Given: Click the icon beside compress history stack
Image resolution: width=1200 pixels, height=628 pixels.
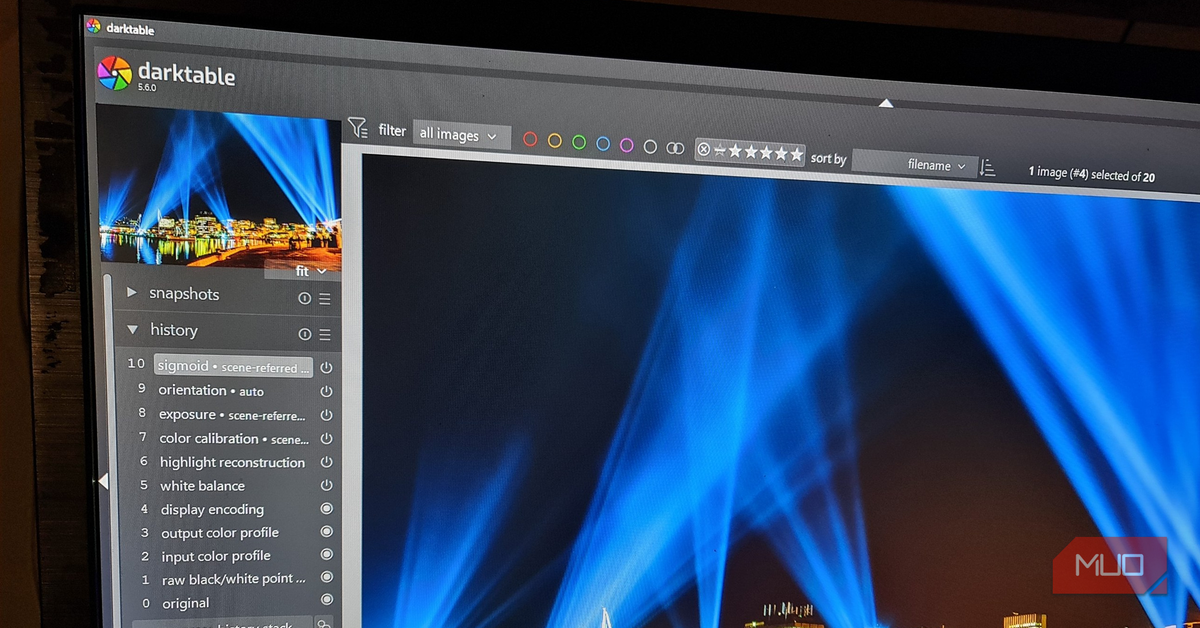Looking at the screenshot, I should (x=323, y=623).
